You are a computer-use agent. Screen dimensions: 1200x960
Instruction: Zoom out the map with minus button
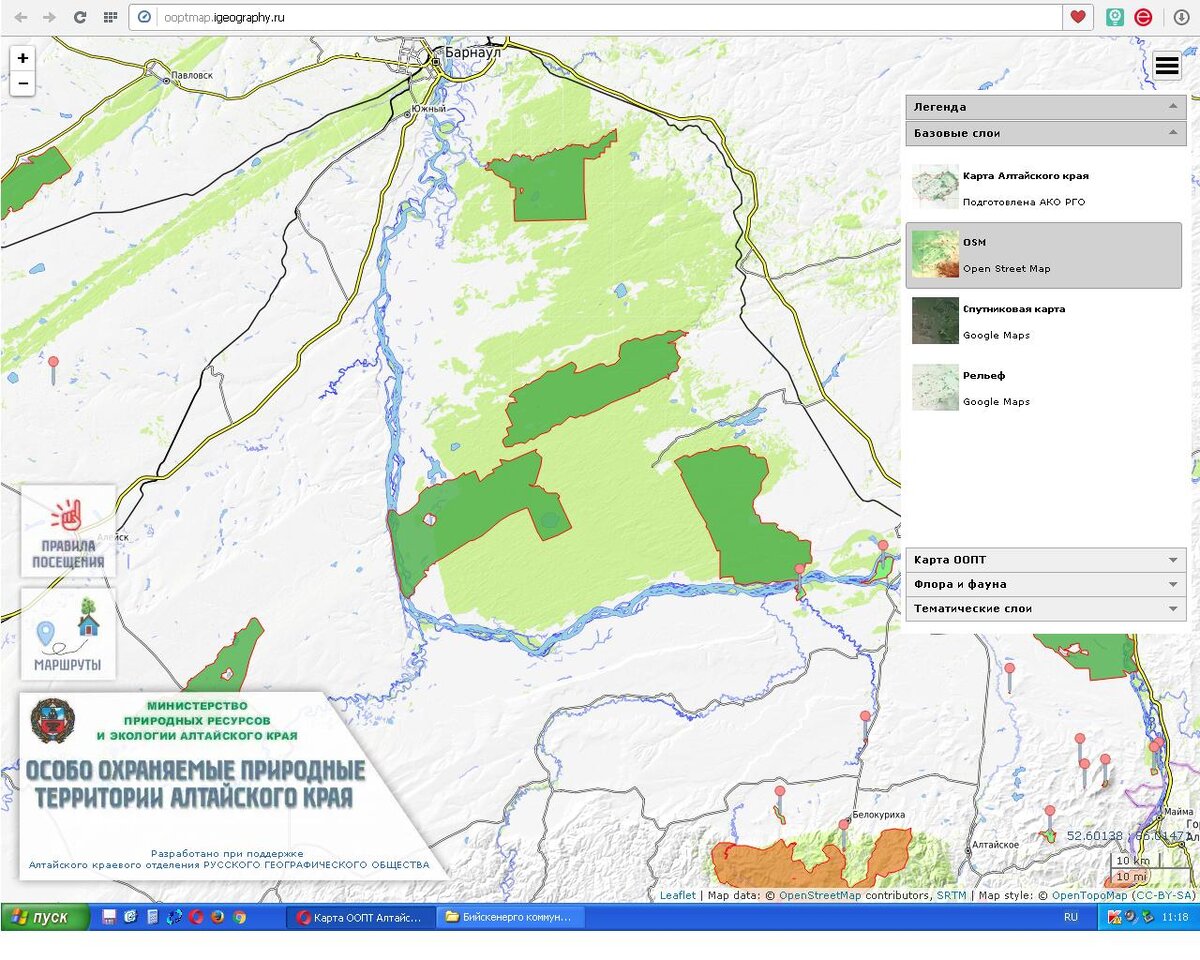[x=22, y=84]
